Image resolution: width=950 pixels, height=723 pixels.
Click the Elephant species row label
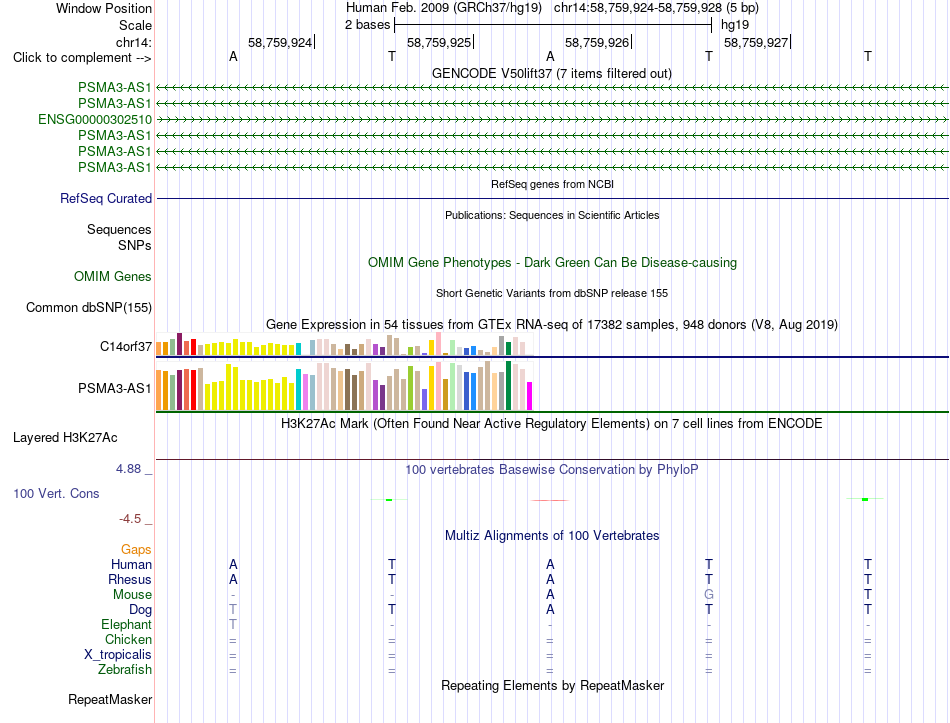(127, 624)
